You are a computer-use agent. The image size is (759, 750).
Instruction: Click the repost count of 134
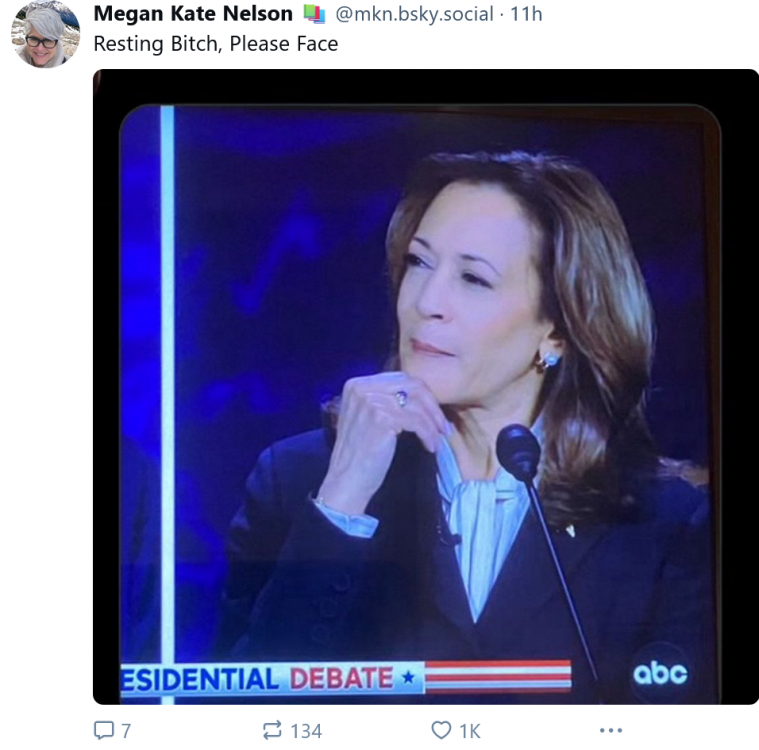(x=306, y=731)
